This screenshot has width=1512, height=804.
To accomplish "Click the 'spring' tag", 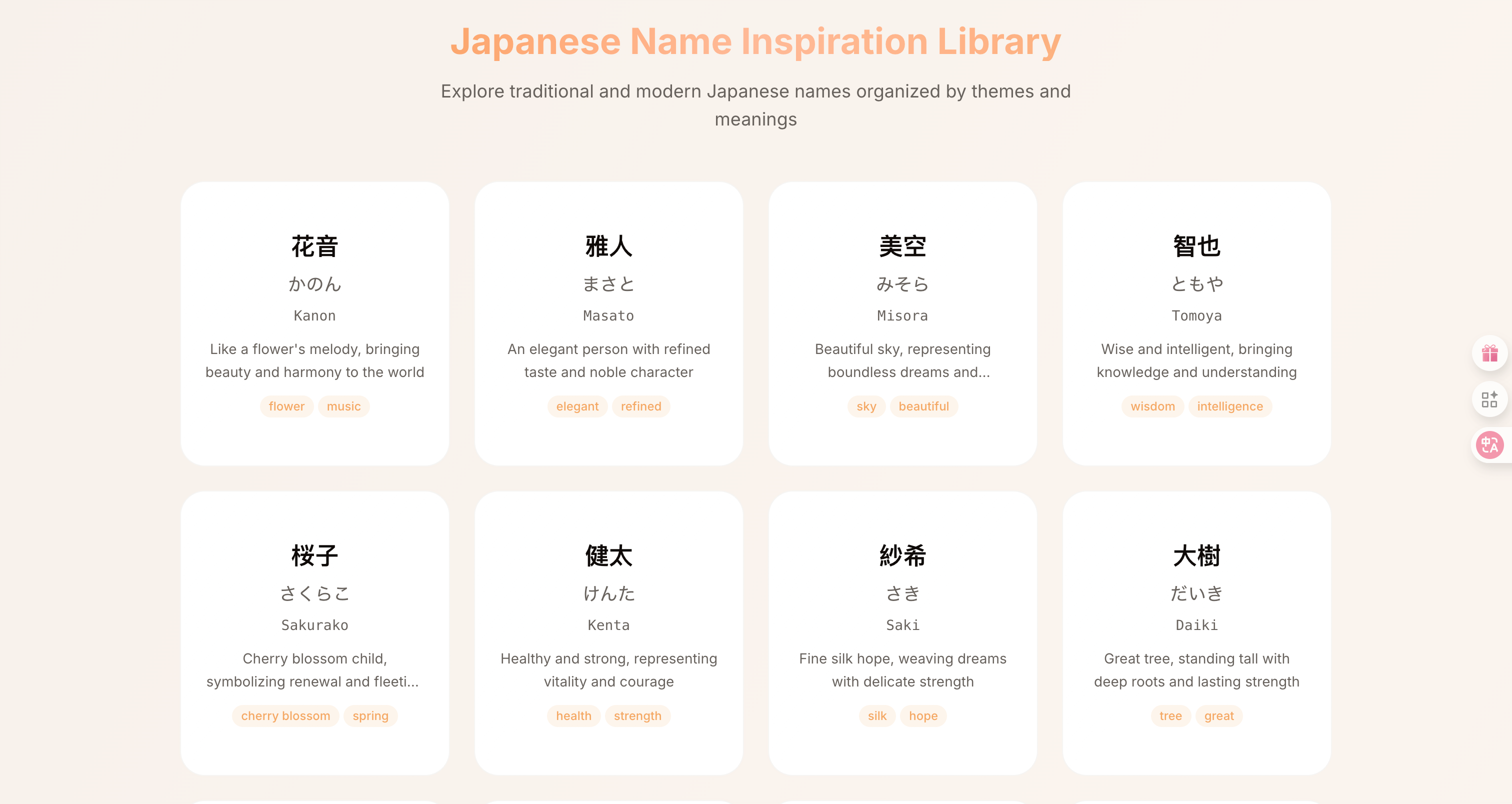I will (x=370, y=715).
